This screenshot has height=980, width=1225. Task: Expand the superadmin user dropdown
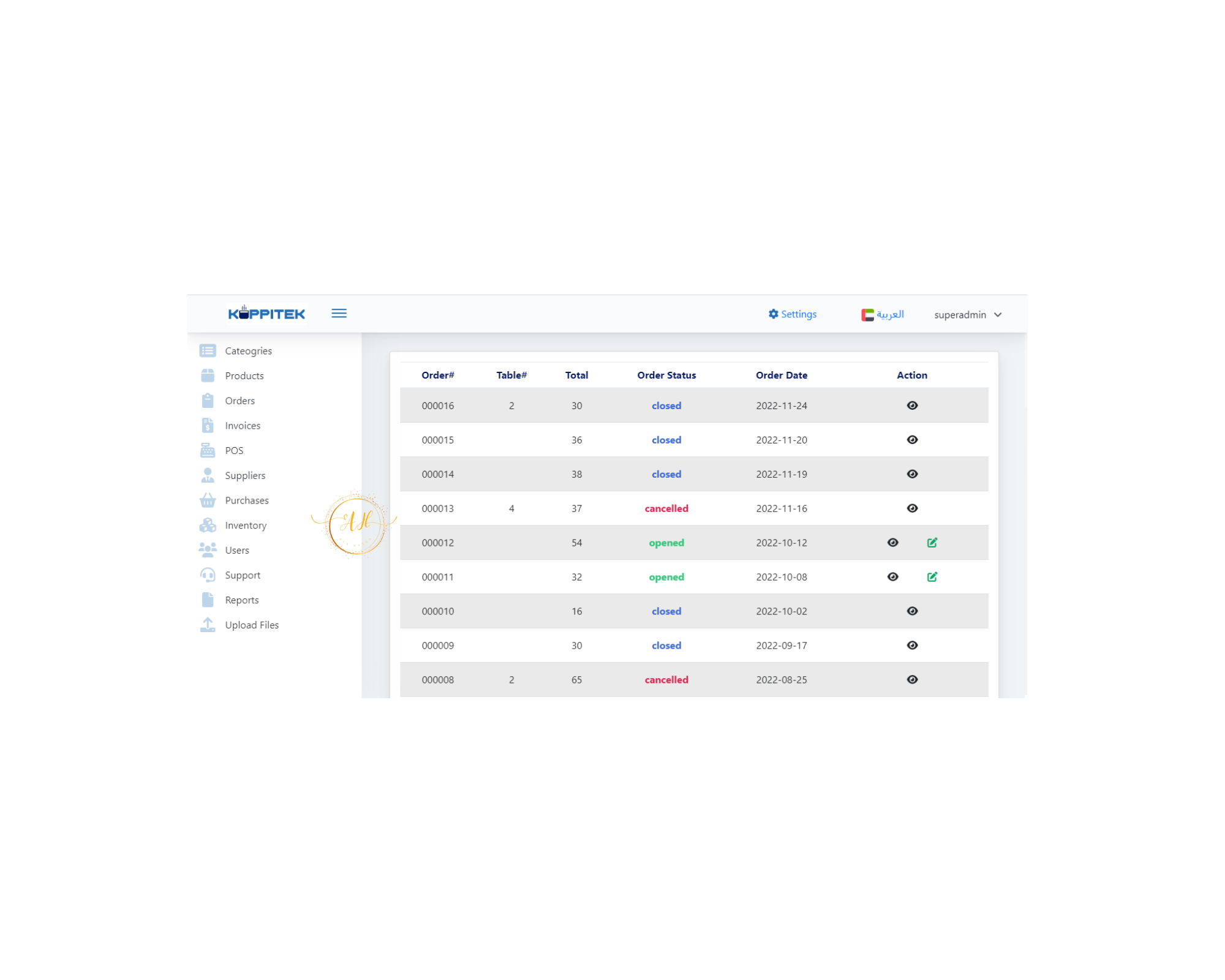click(968, 315)
